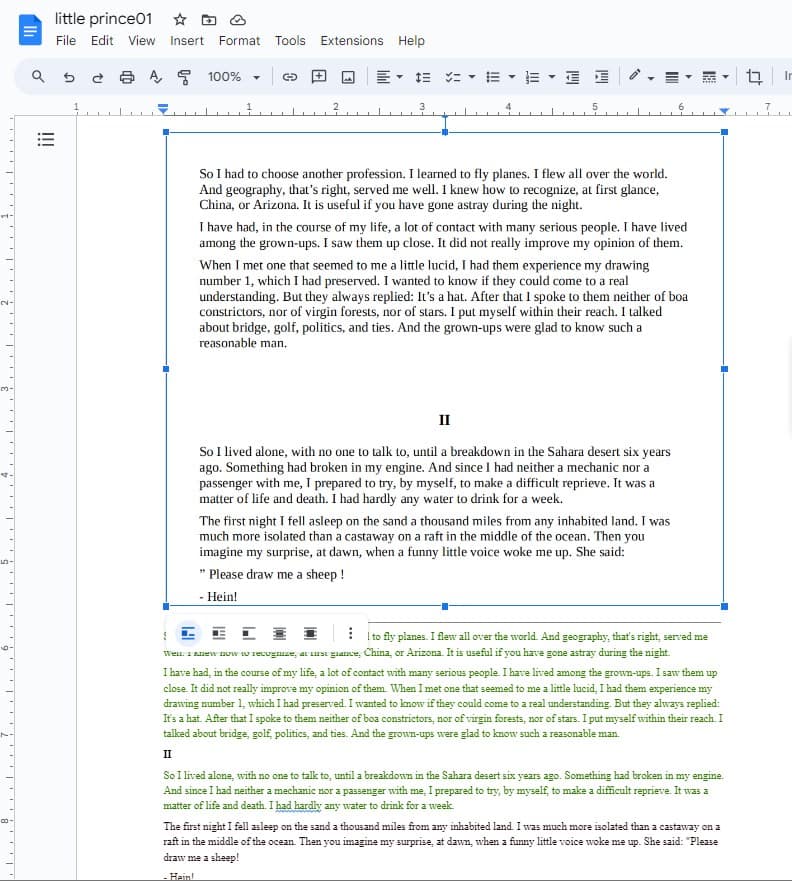Open the Format menu
Image resolution: width=792 pixels, height=881 pixels.
click(x=239, y=41)
